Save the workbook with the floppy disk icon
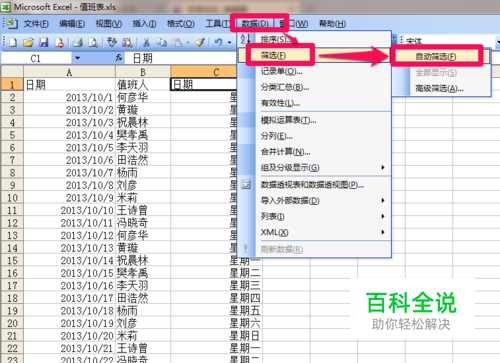Viewport: 500px width, 363px height. [44, 42]
